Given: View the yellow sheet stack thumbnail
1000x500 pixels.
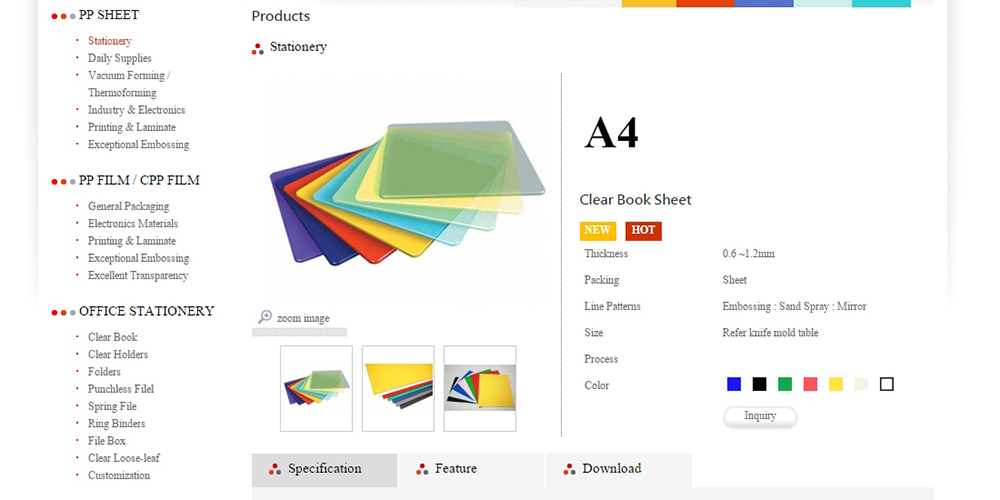Looking at the screenshot, I should (x=398, y=388).
